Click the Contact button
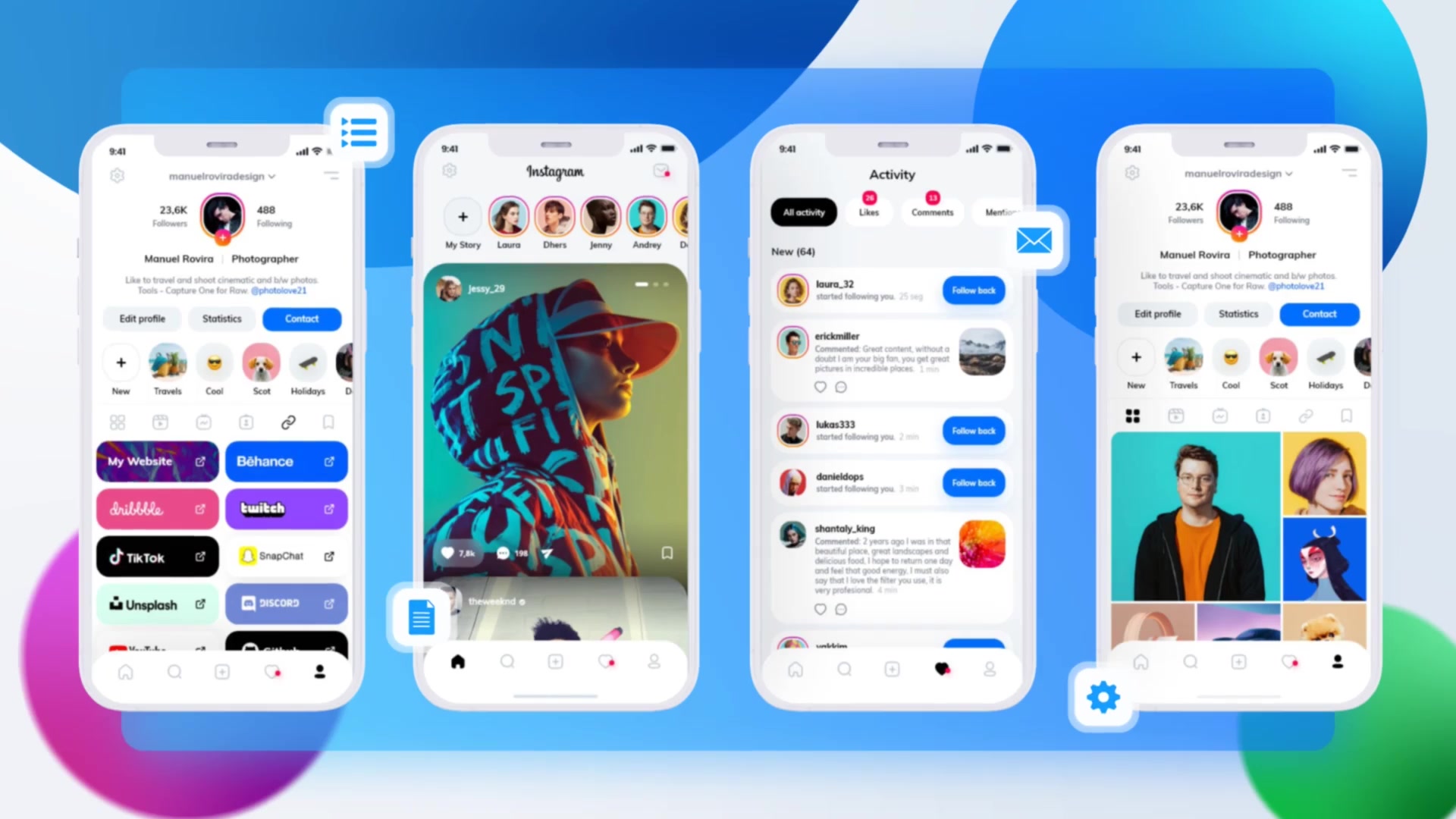Screen dimensions: 1456x819 [302, 318]
